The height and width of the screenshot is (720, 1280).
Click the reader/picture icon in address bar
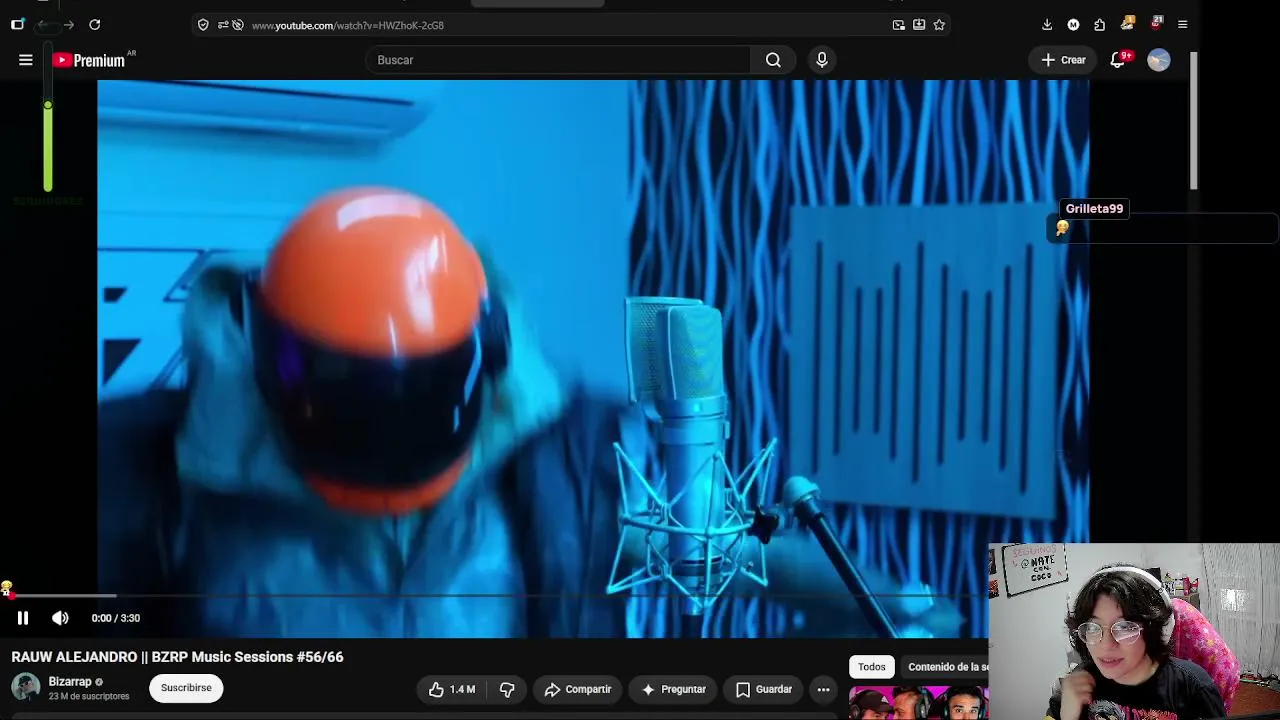[x=898, y=25]
